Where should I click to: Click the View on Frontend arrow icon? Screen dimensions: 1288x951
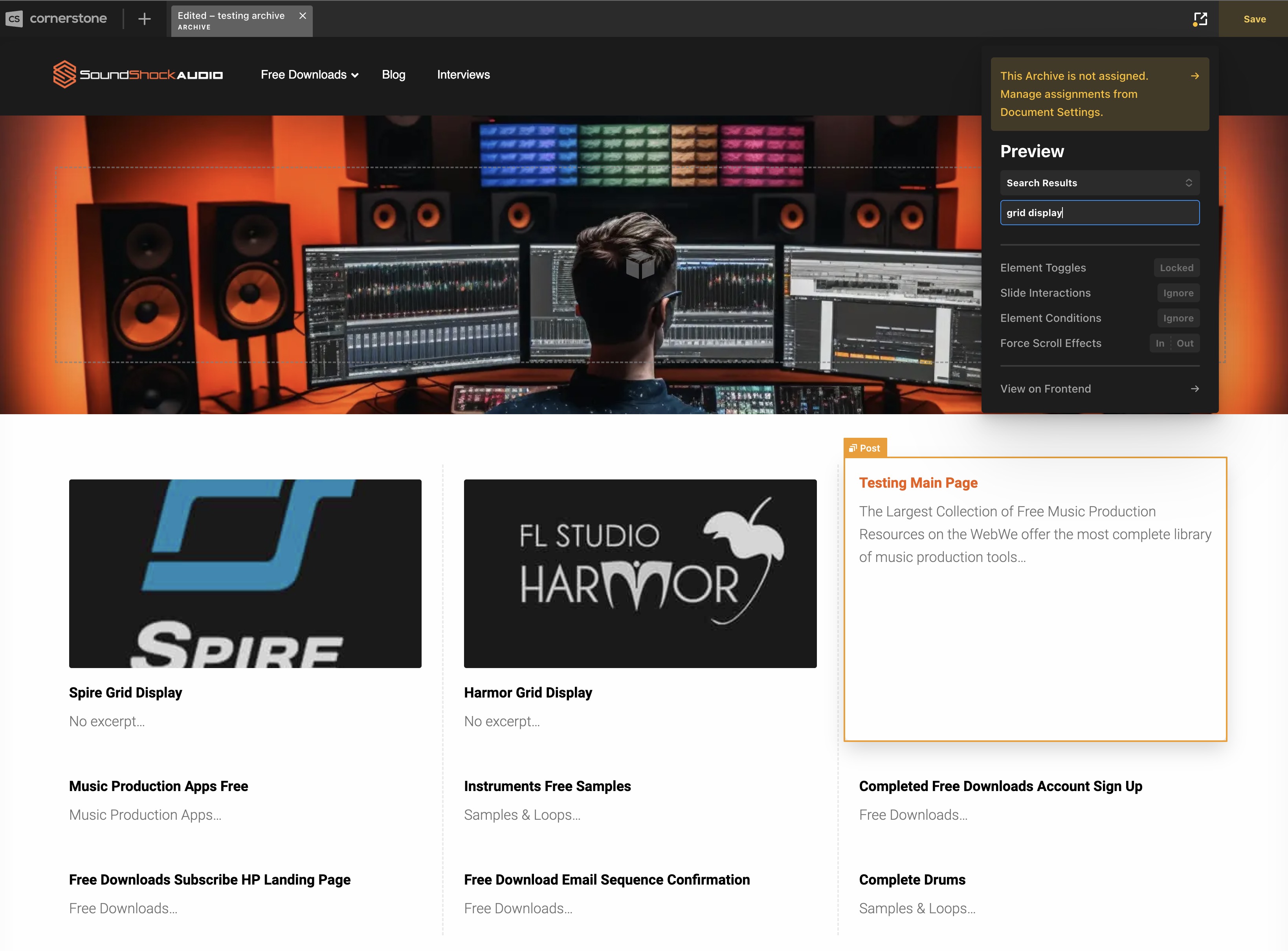1195,389
